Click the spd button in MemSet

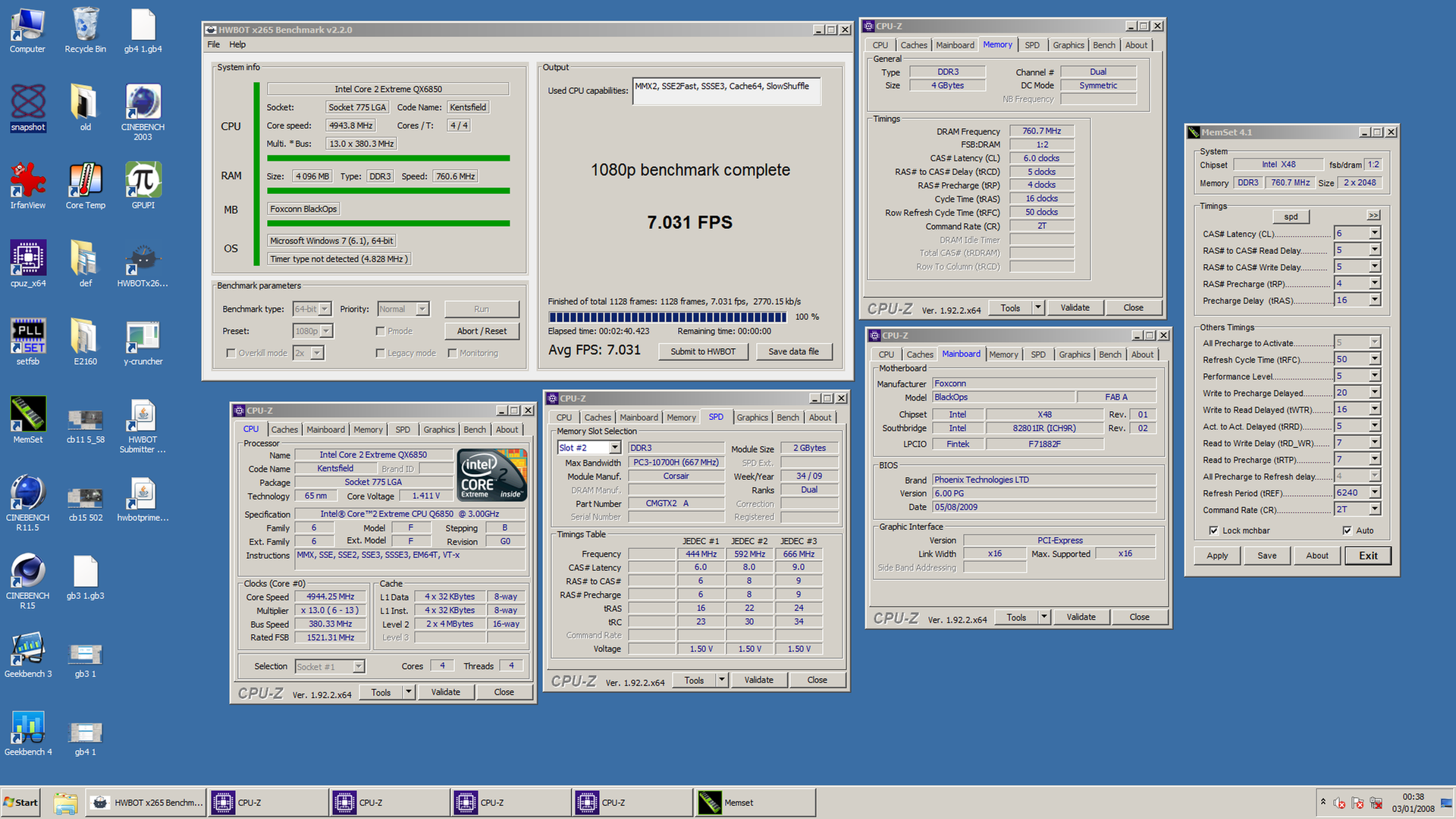click(x=1291, y=217)
